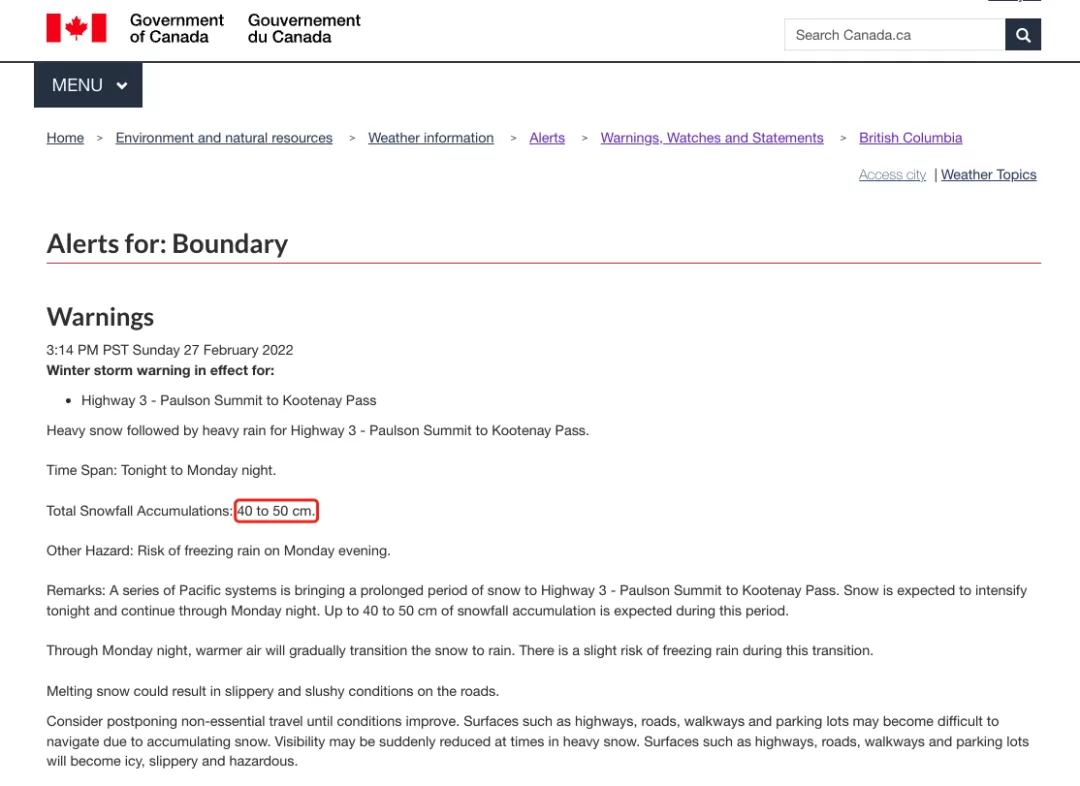Click the Canadian flag logo
The image size is (1080, 786).
76,28
